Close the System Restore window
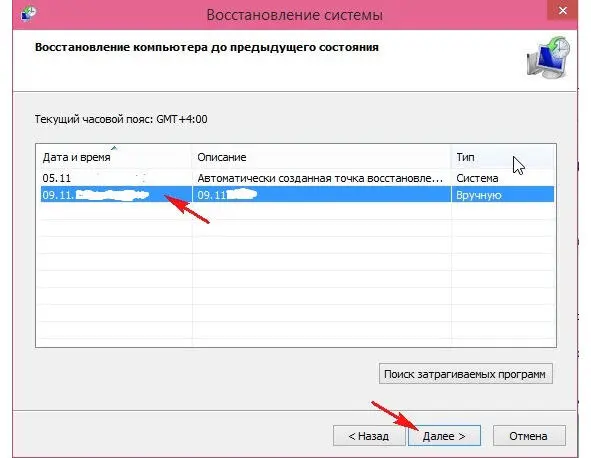Viewport: 591px width, 458px height. (562, 11)
